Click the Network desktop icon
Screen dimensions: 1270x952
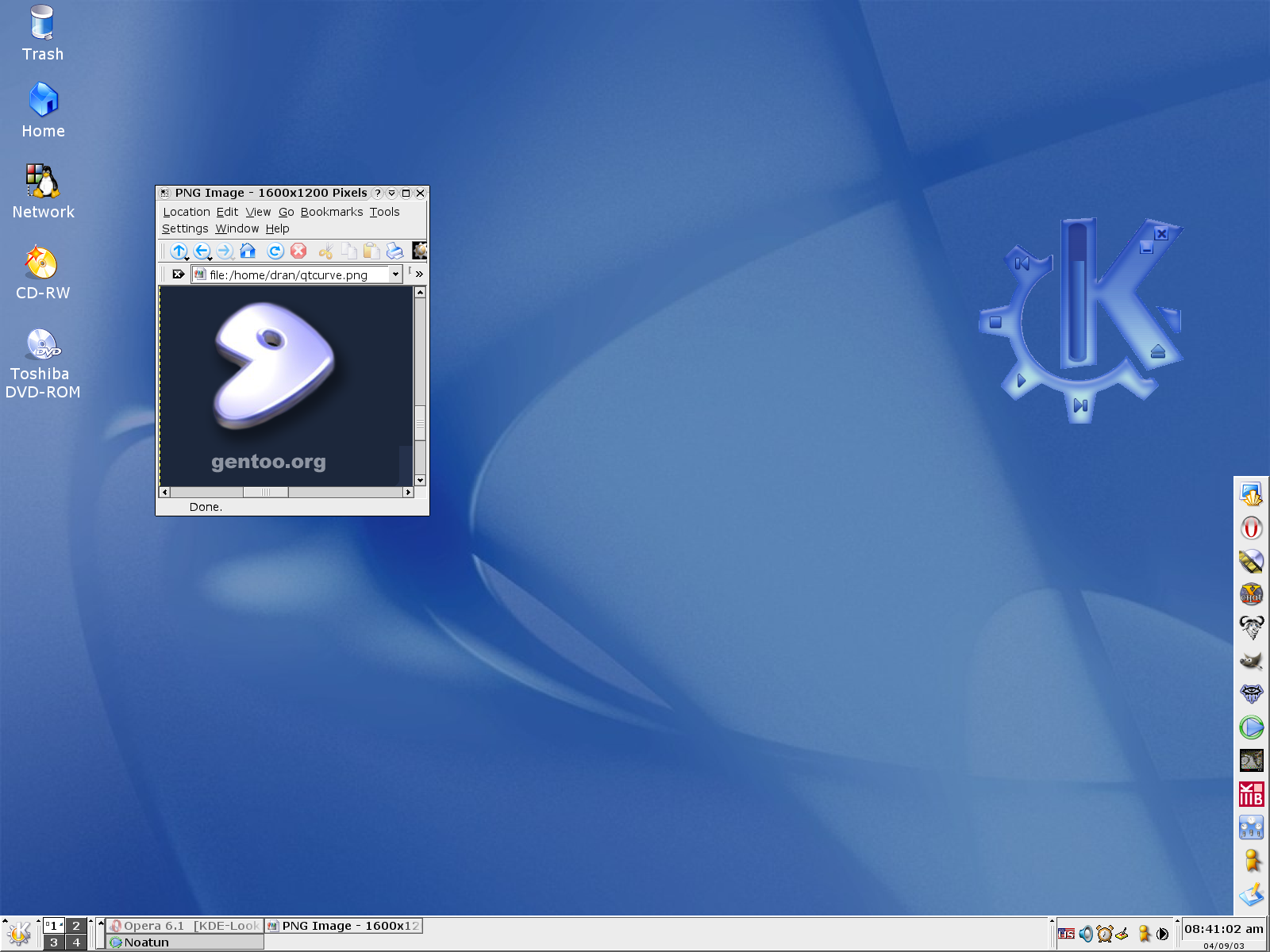pos(43,192)
